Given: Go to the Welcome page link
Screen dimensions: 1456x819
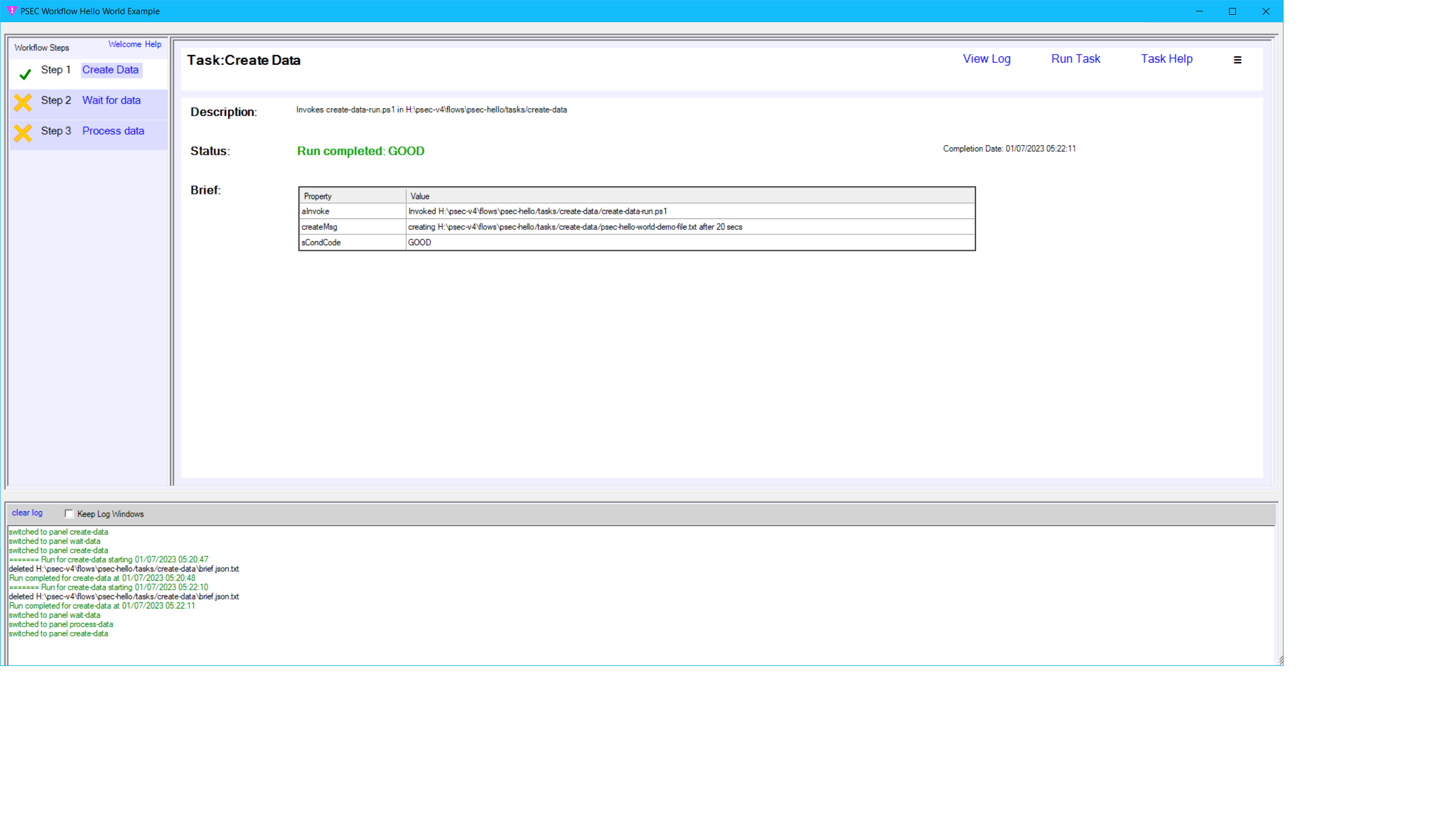Looking at the screenshot, I should click(125, 44).
